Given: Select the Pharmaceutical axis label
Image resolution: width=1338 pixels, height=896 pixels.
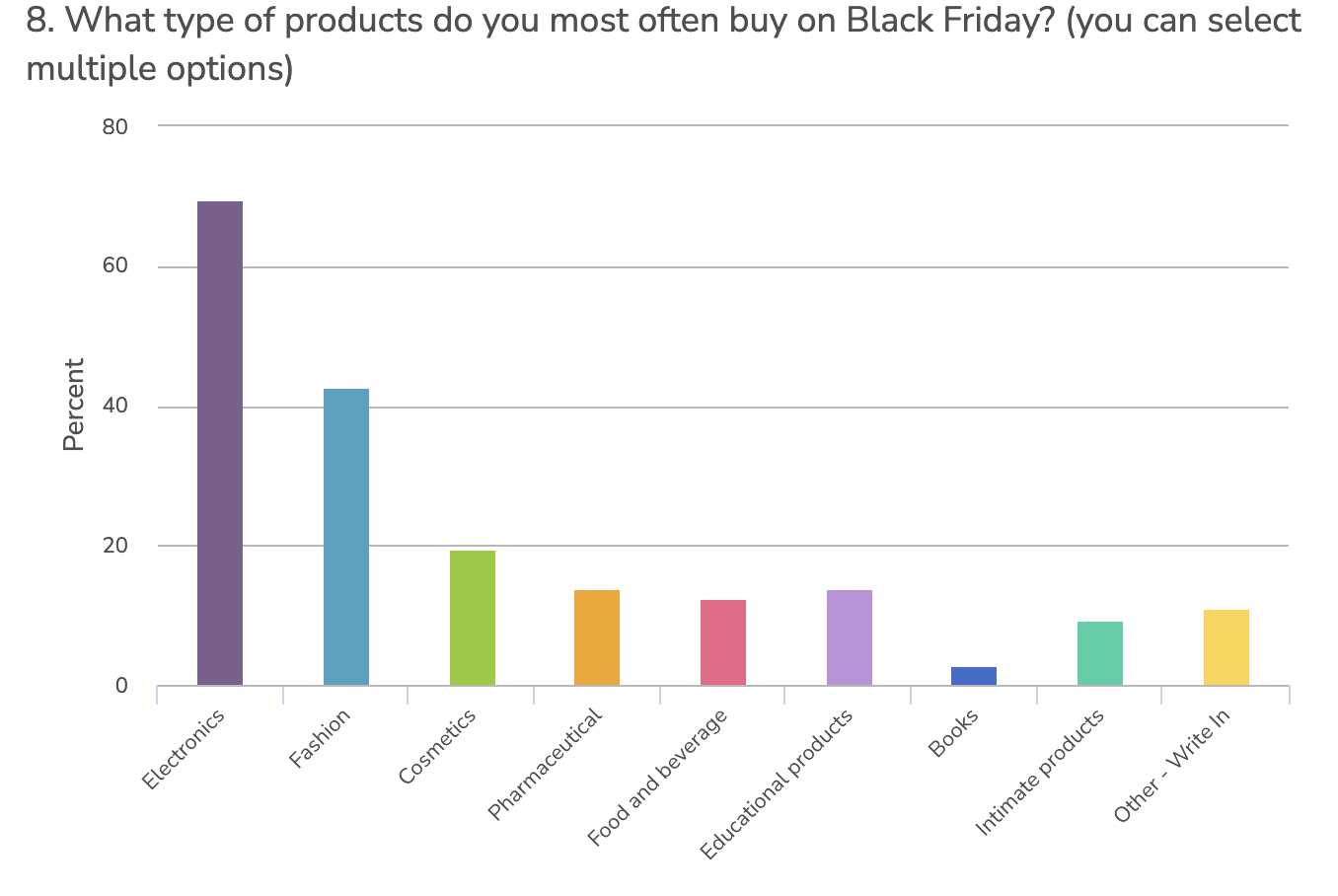Looking at the screenshot, I should coord(545,765).
